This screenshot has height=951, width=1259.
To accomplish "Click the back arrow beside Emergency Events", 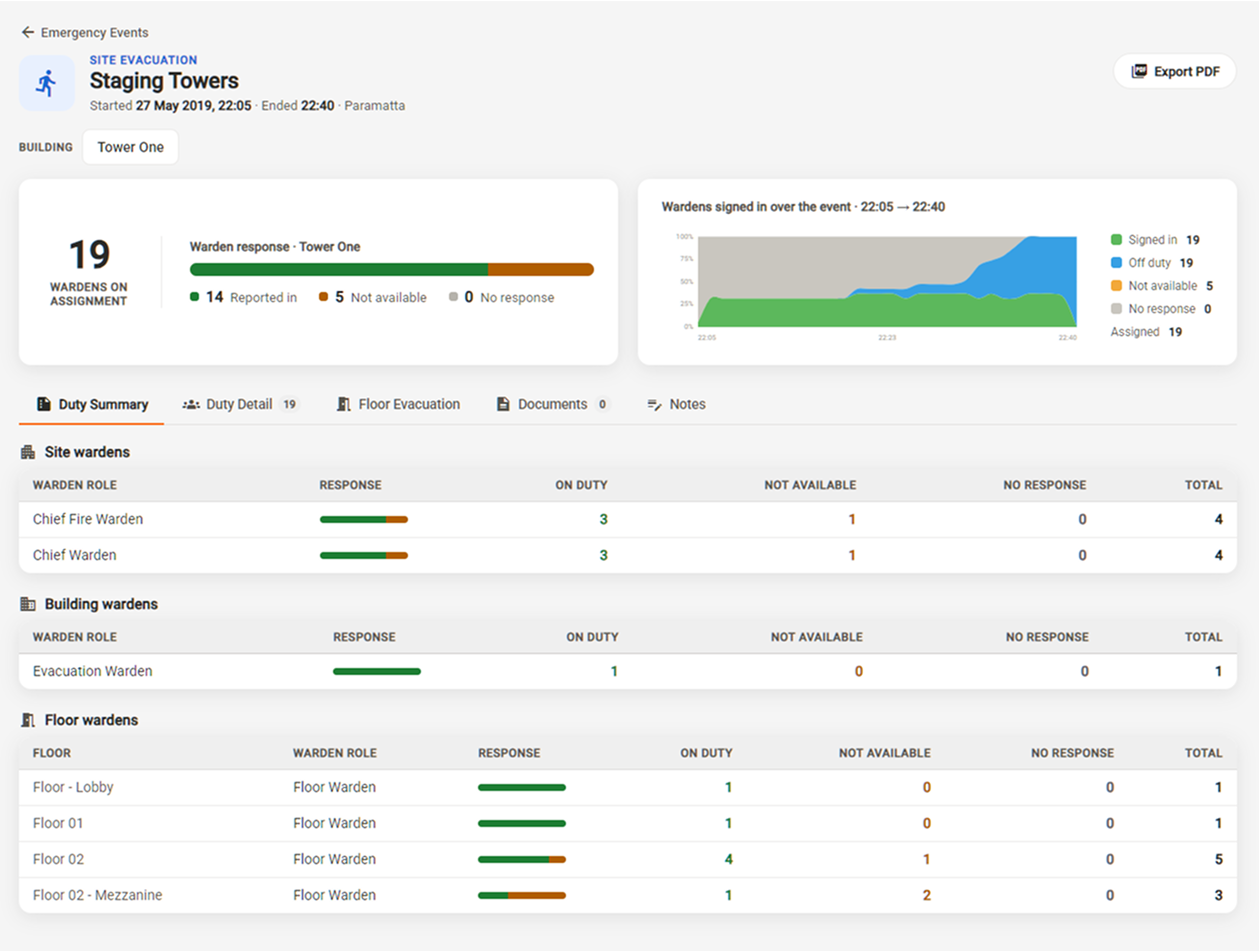I will click(28, 33).
